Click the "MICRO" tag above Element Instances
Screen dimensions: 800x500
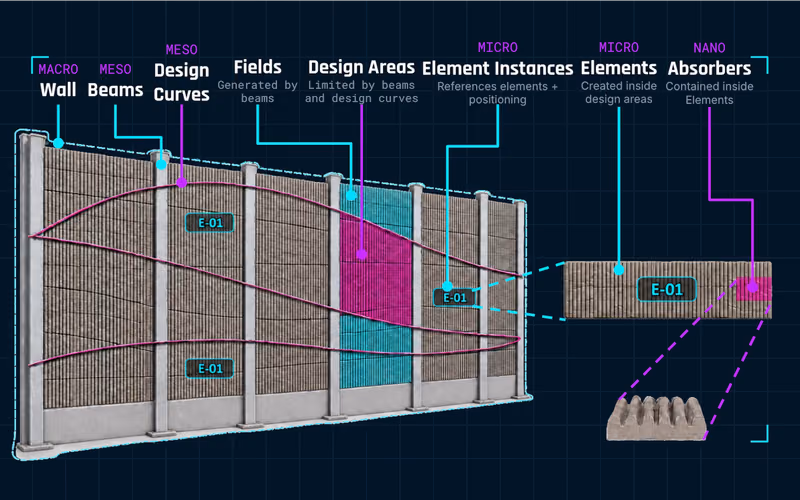click(497, 47)
